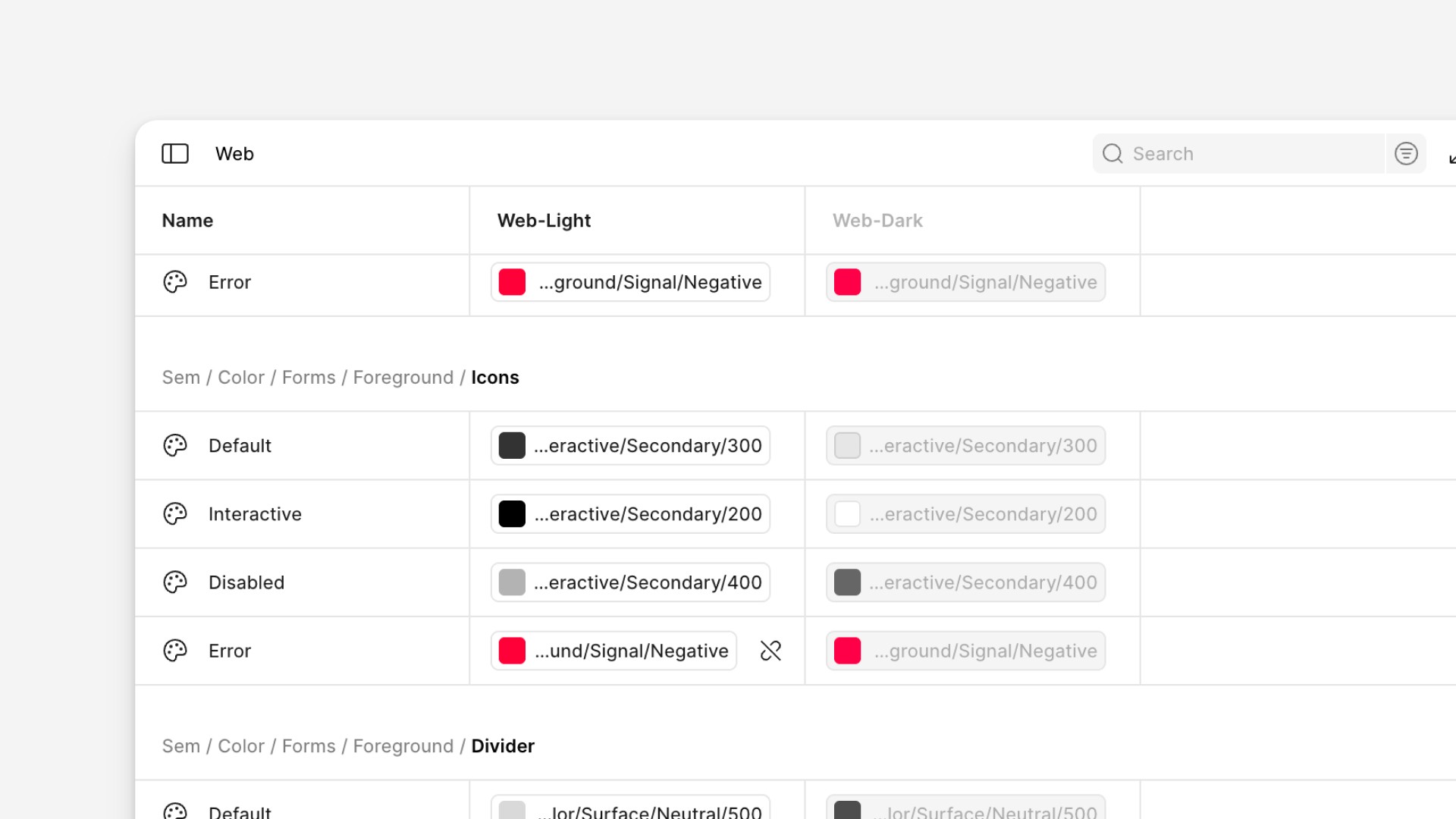Click the palette icon of top Error row
The height and width of the screenshot is (819, 1456).
[175, 282]
